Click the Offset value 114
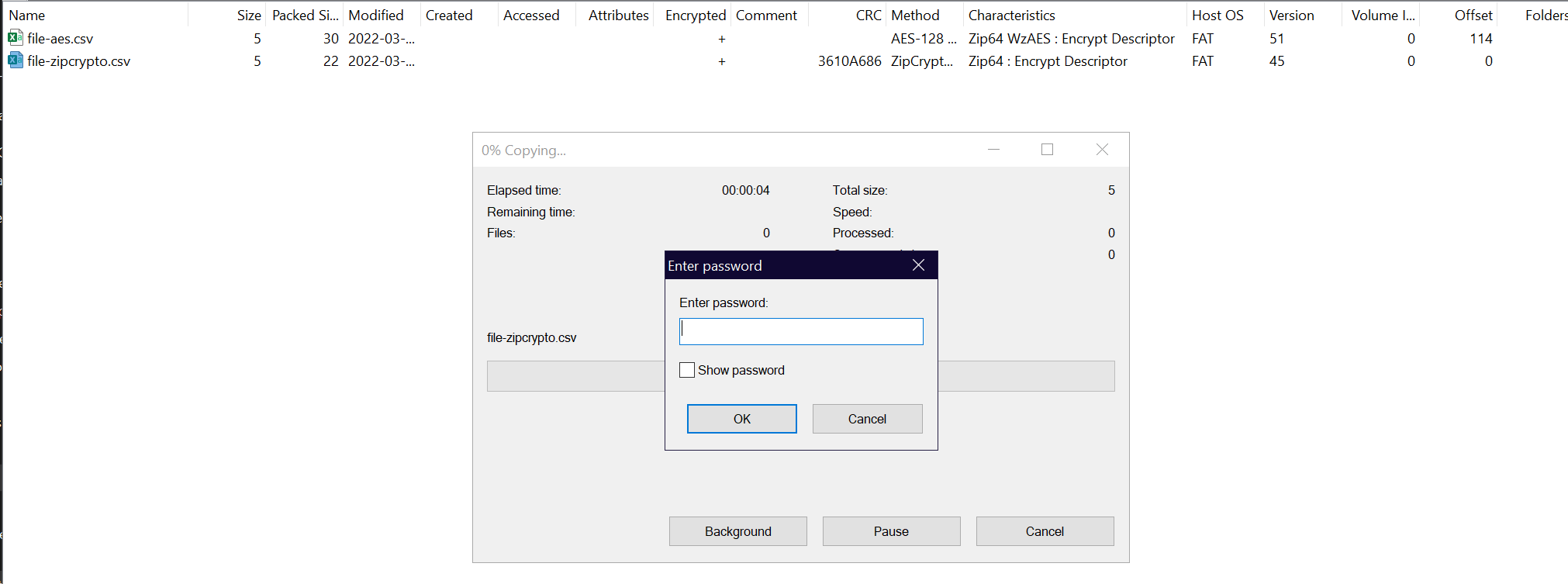 point(1481,39)
